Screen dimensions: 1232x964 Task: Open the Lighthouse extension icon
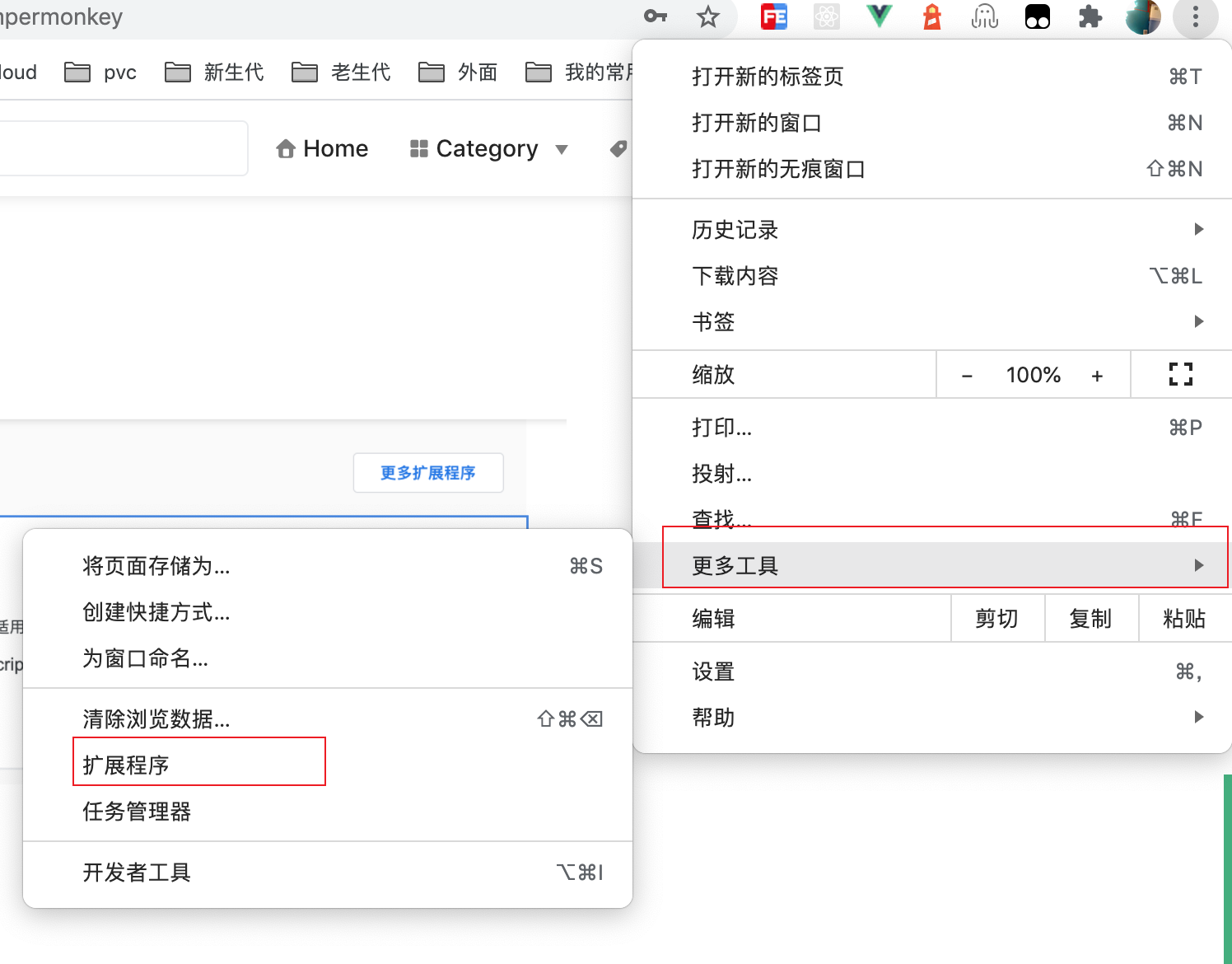click(932, 16)
